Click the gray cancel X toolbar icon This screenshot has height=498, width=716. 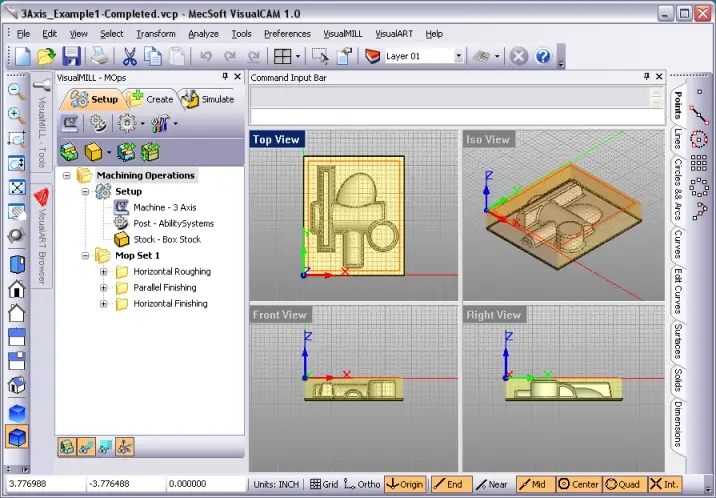pyautogui.click(x=518, y=57)
